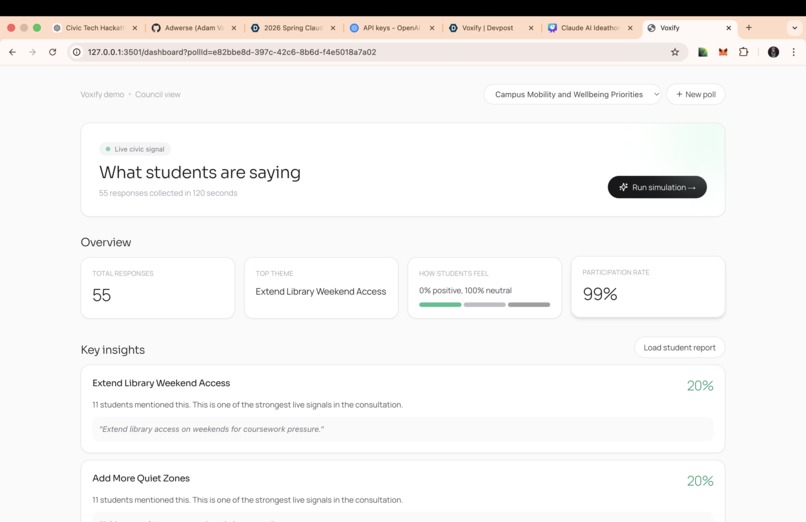Reload the Voxify dashboard page

52,52
